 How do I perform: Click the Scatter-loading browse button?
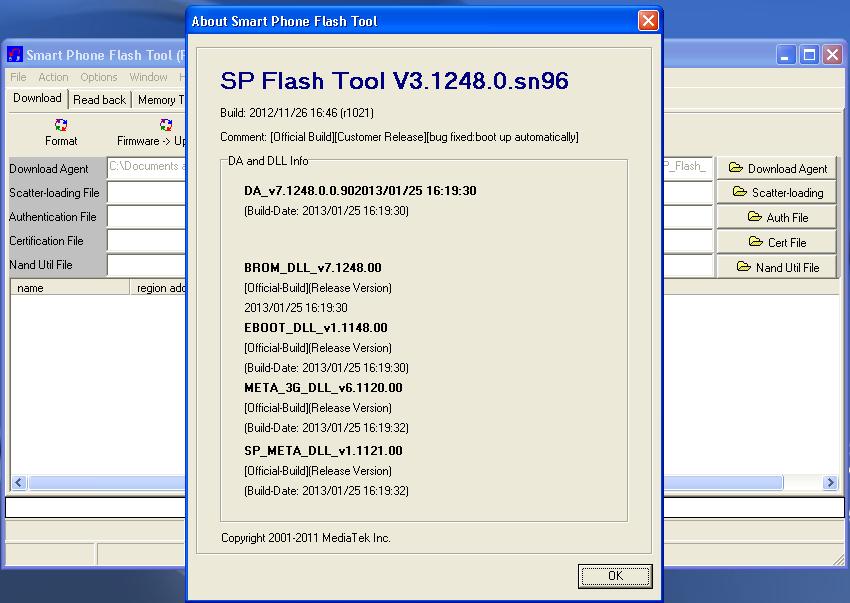(776, 193)
